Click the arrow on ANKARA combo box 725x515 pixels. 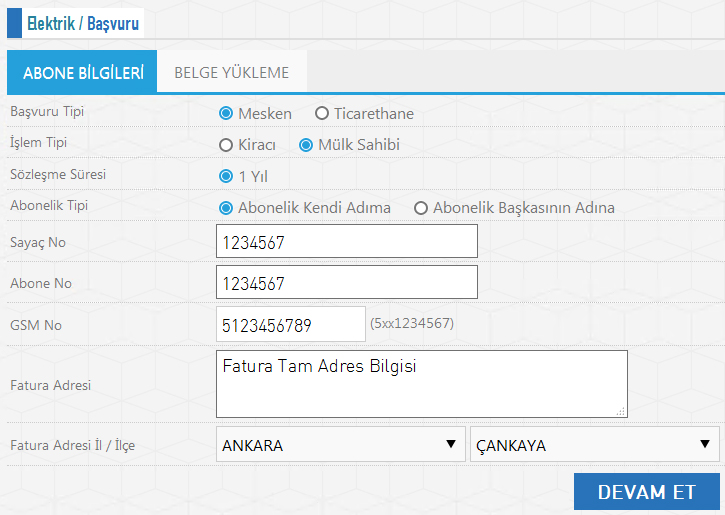tap(451, 444)
